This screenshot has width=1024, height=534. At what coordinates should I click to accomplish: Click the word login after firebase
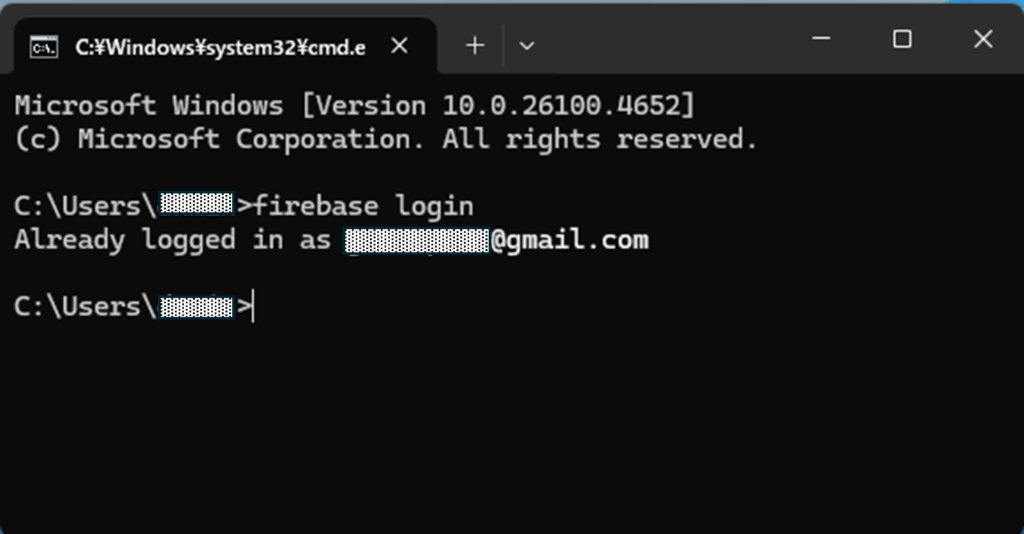pyautogui.click(x=434, y=206)
